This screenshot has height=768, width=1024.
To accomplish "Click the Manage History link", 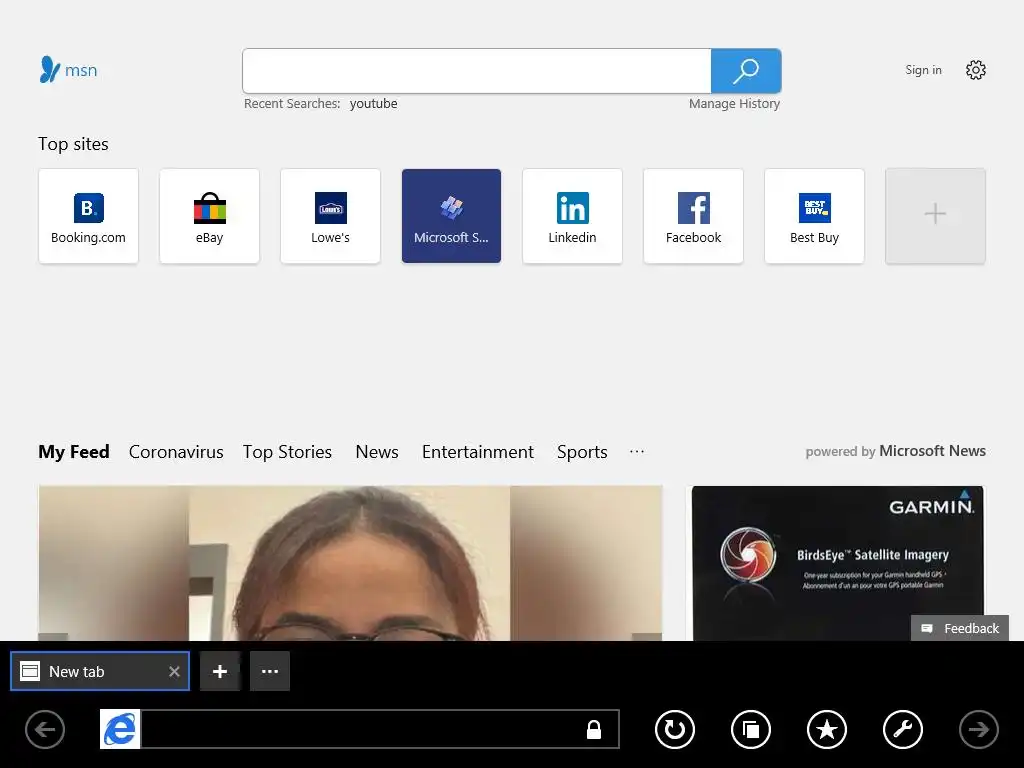I will point(735,103).
